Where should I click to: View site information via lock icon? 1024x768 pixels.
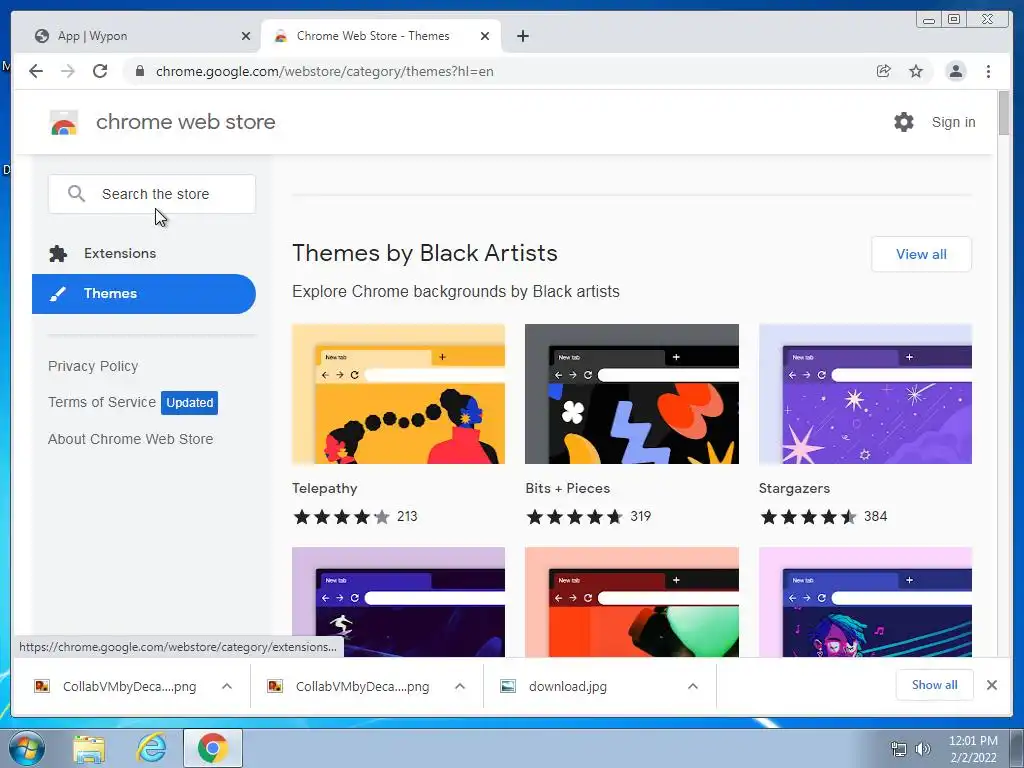pos(140,71)
